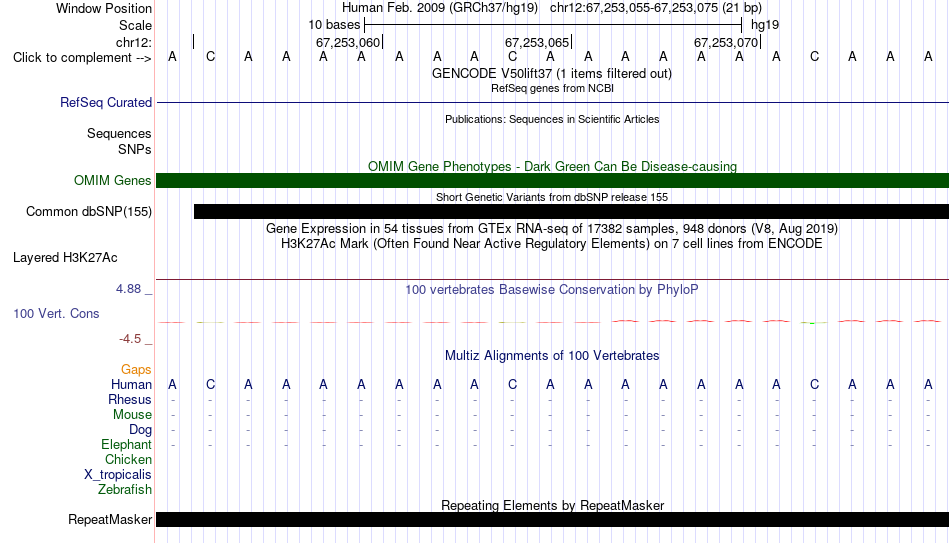Click the 67,253,070 position marker

pyautogui.click(x=726, y=42)
